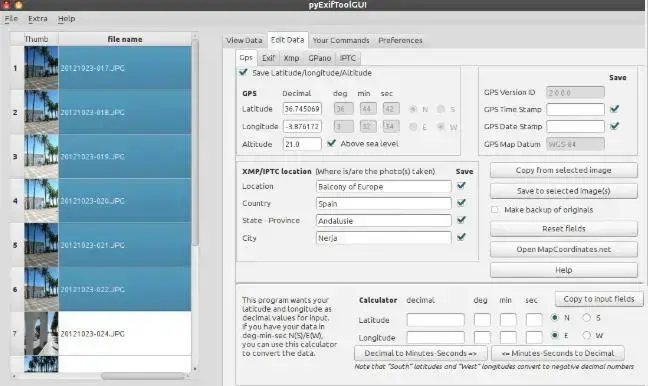Open the File menu
648x386 pixels.
point(11,19)
